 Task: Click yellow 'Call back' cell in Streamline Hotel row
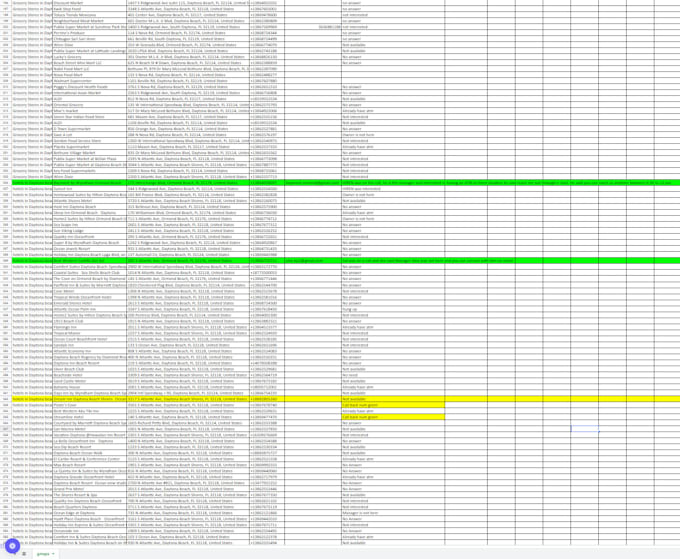(x=393, y=417)
